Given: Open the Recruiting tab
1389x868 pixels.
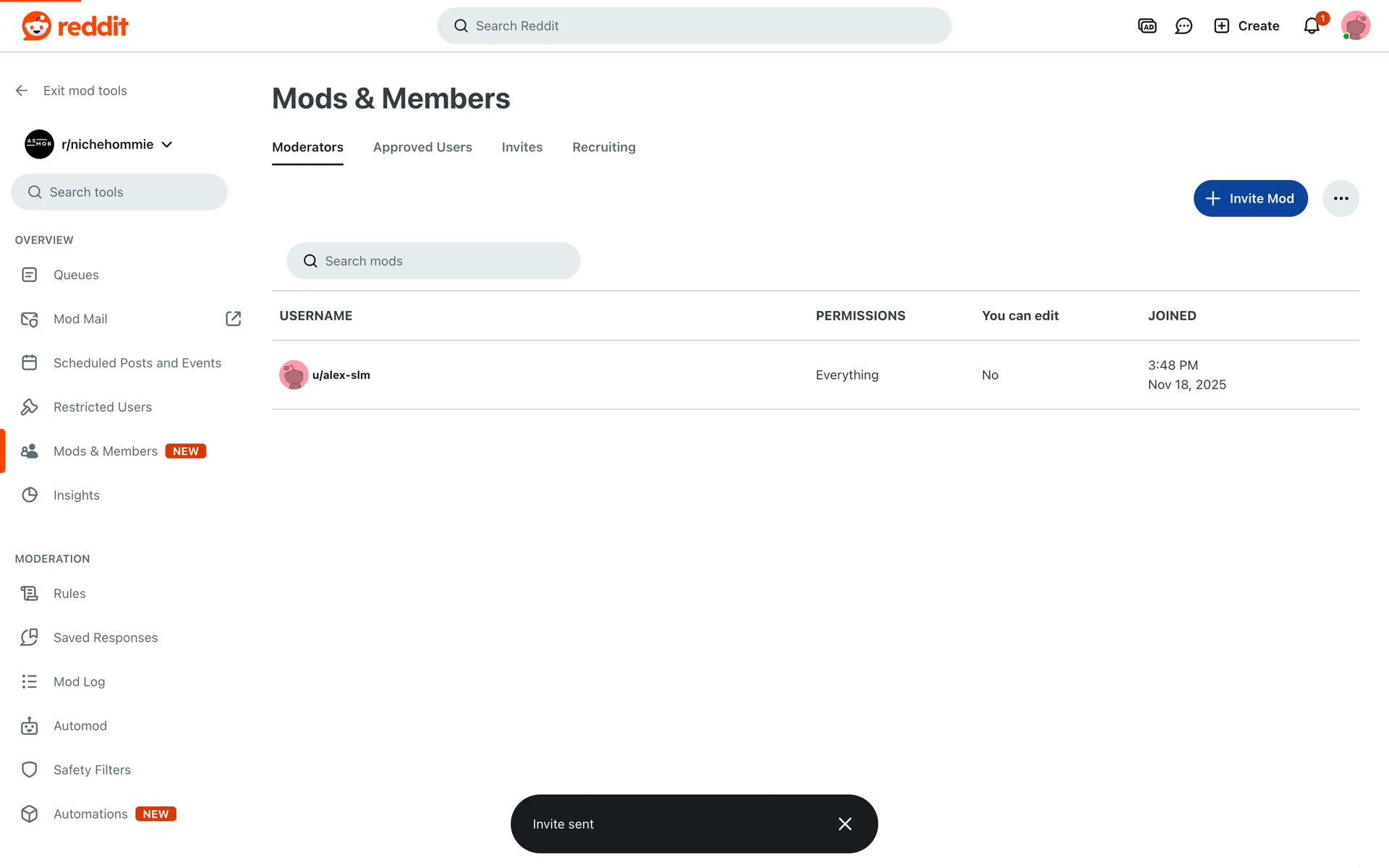Looking at the screenshot, I should pos(603,147).
